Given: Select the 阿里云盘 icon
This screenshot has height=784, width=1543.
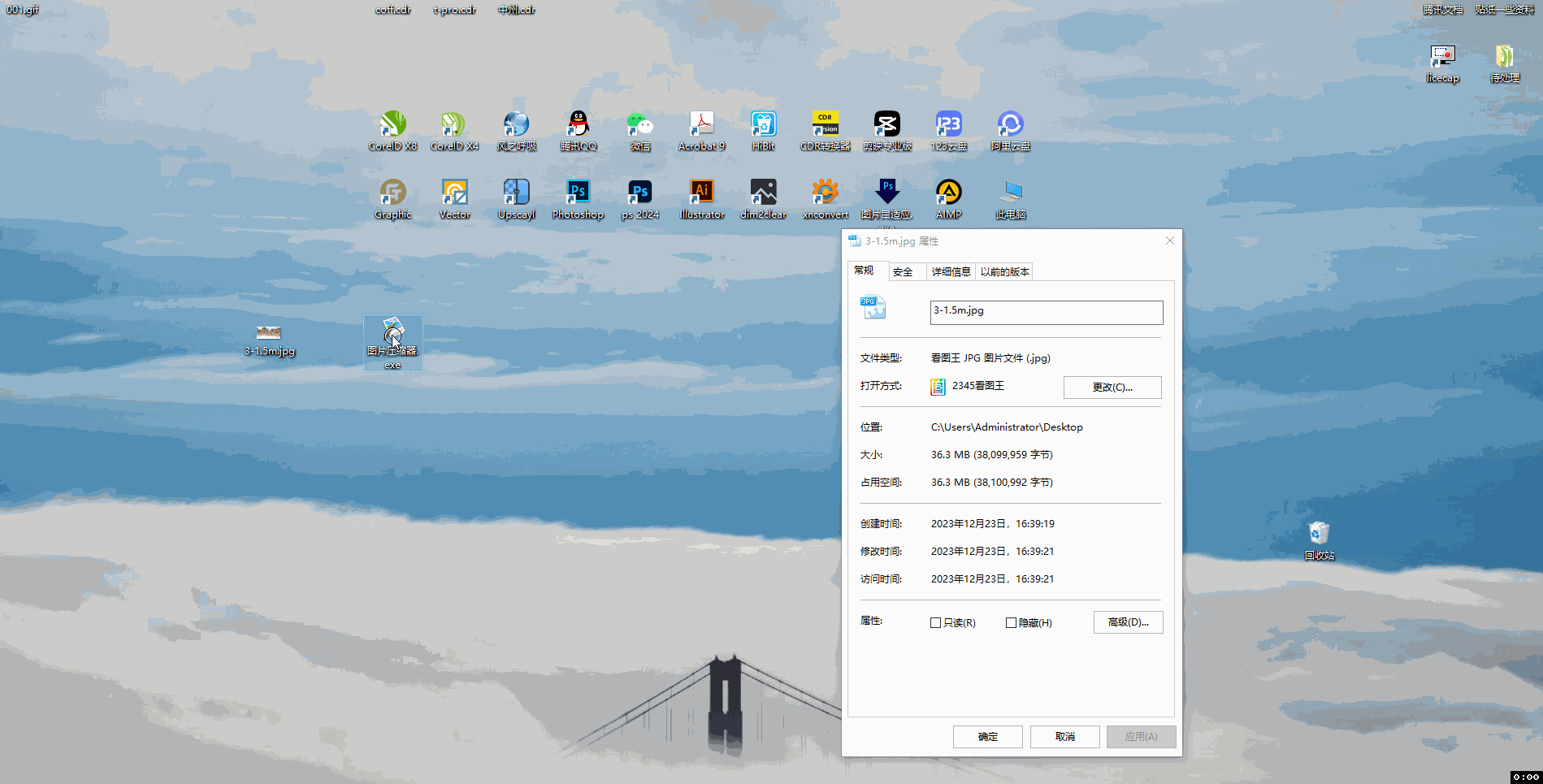Looking at the screenshot, I should [x=1011, y=131].
